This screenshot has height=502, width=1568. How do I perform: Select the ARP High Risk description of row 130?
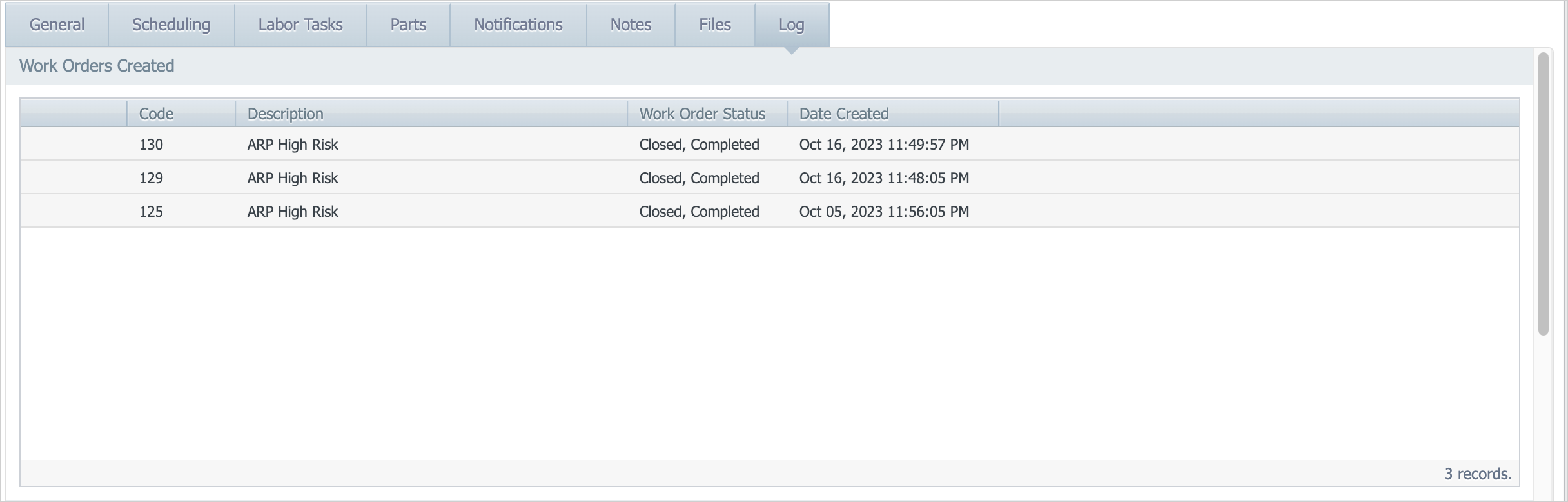[292, 145]
